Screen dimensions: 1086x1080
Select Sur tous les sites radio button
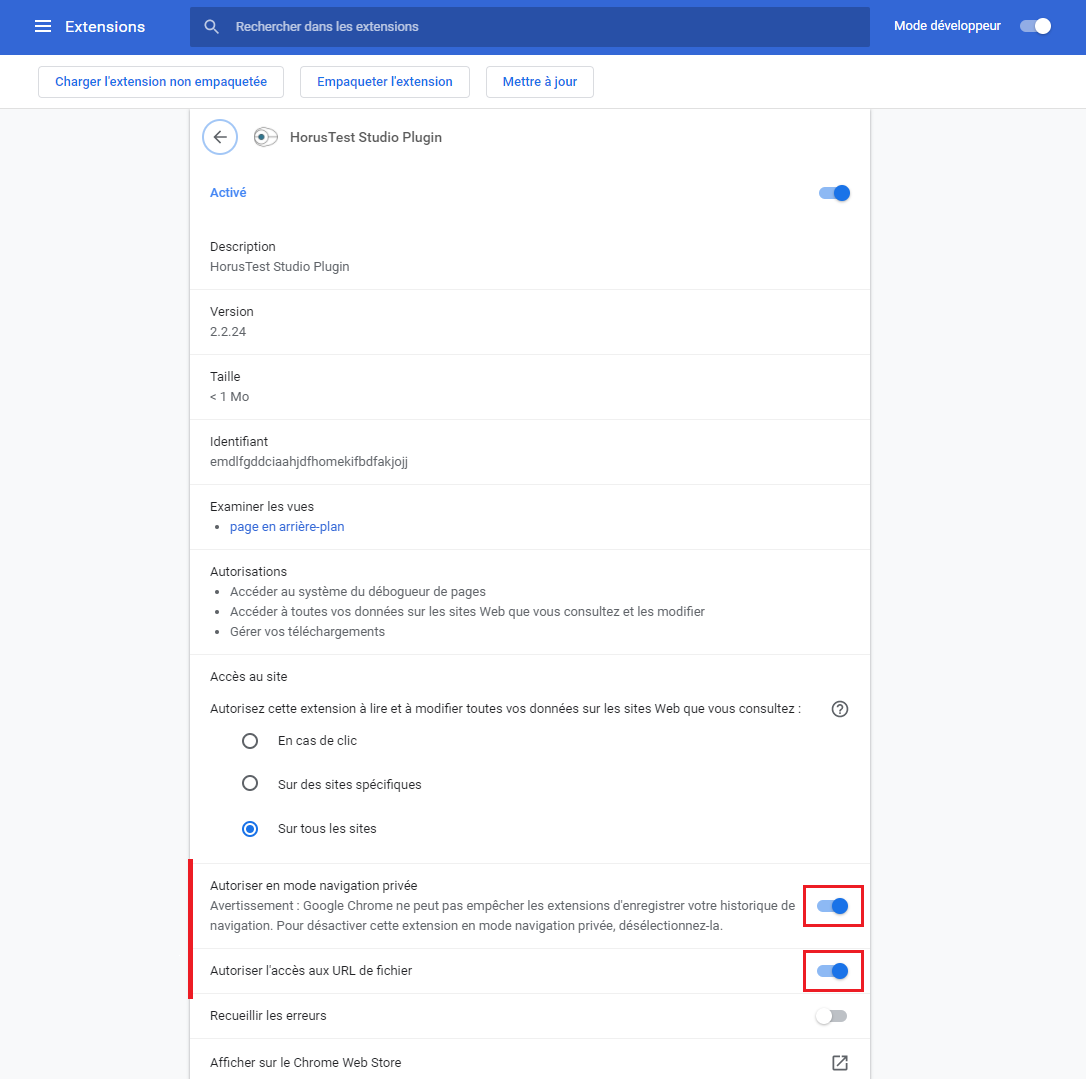[x=250, y=829]
